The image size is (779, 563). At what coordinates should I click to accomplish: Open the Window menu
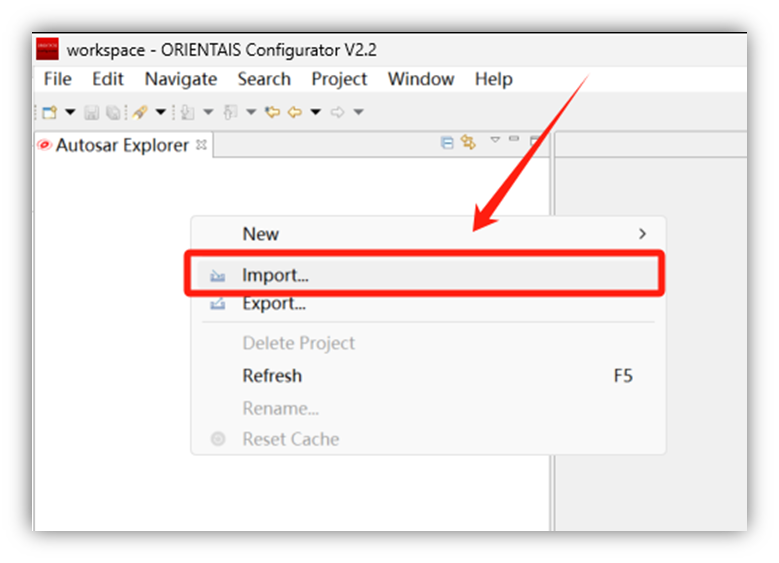tap(421, 79)
